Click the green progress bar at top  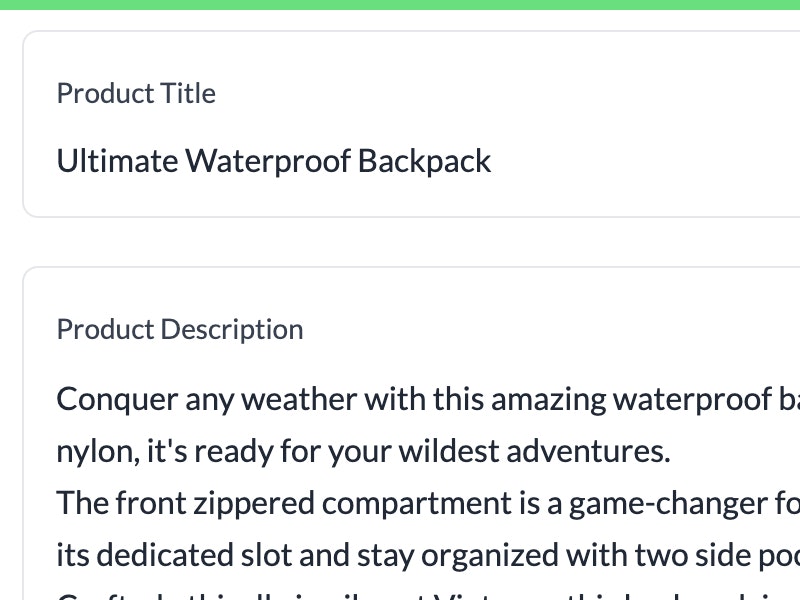click(400, 5)
